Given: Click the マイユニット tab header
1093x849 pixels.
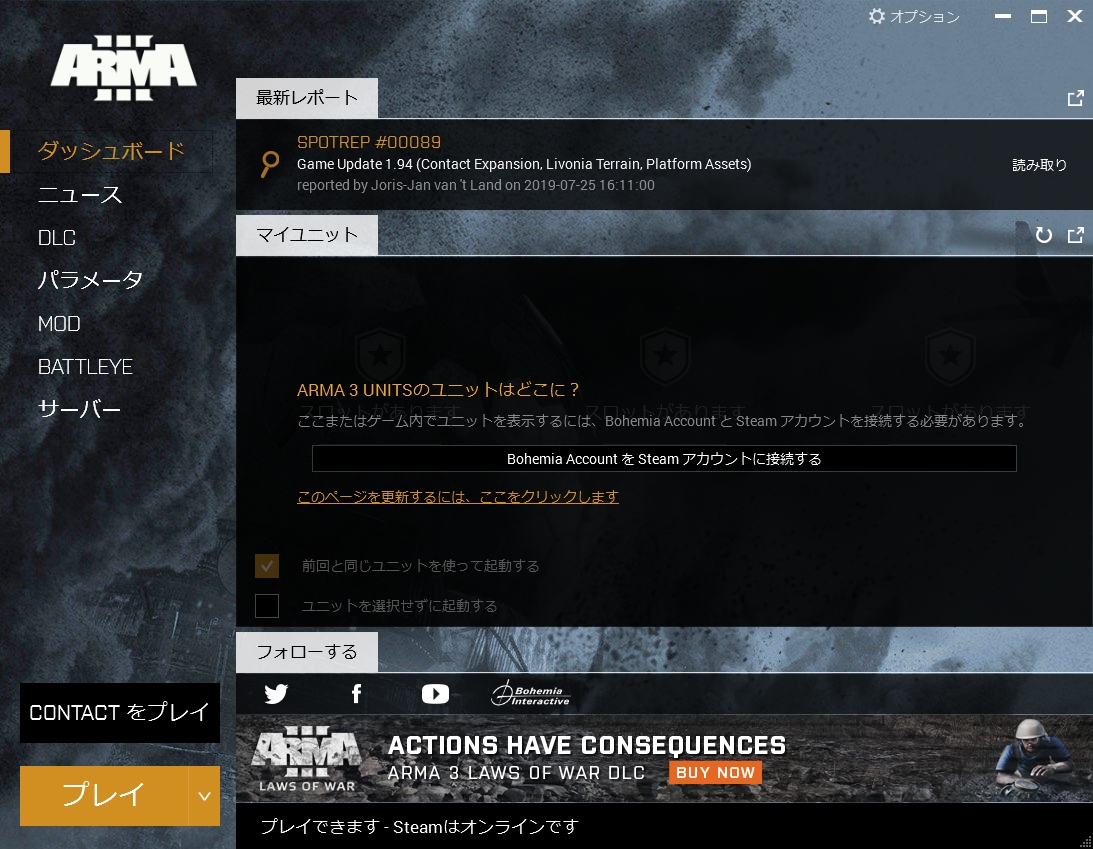Looking at the screenshot, I should point(307,235).
